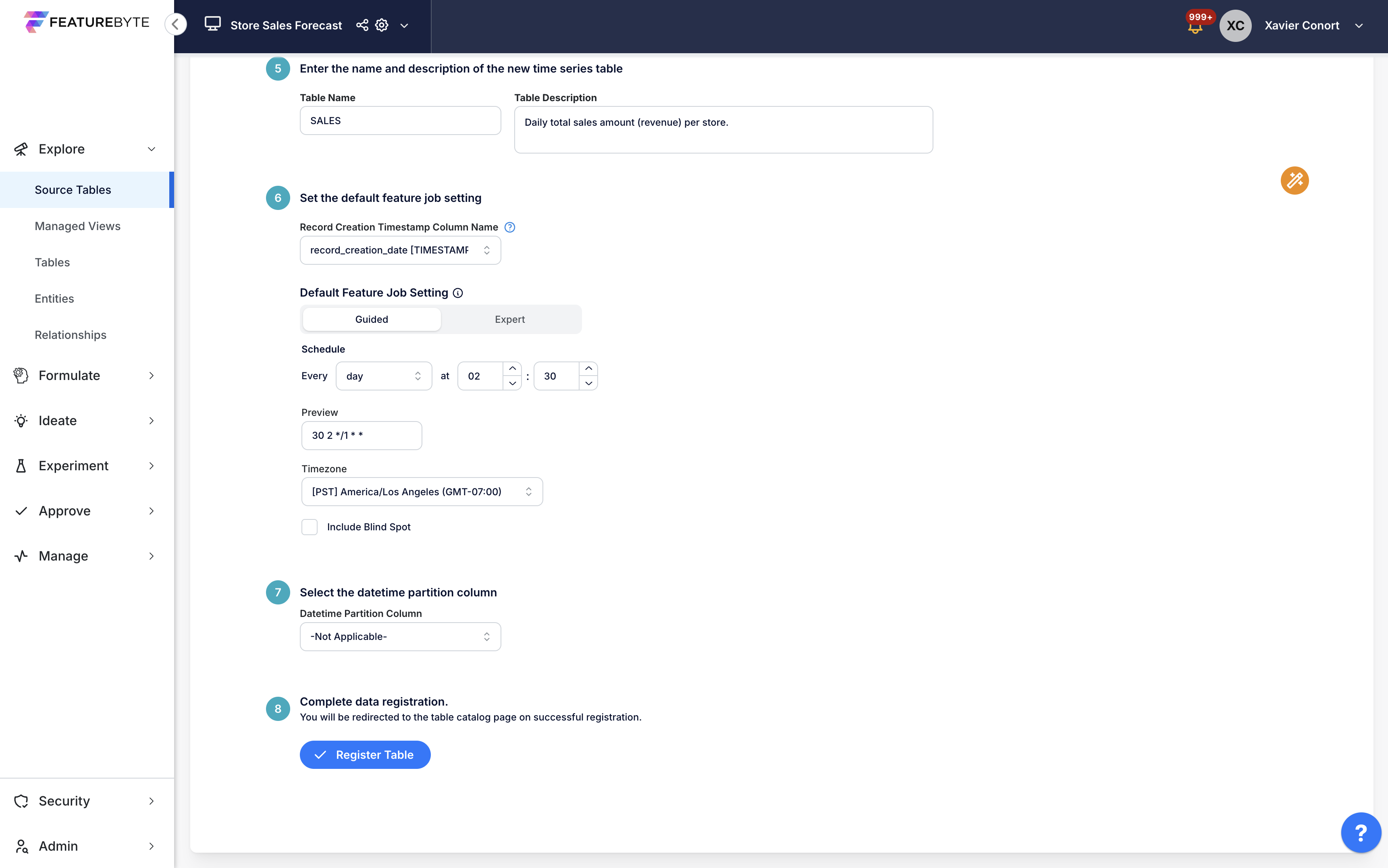This screenshot has height=868, width=1388.
Task: Click the FeatureByte logo
Action: (x=85, y=23)
